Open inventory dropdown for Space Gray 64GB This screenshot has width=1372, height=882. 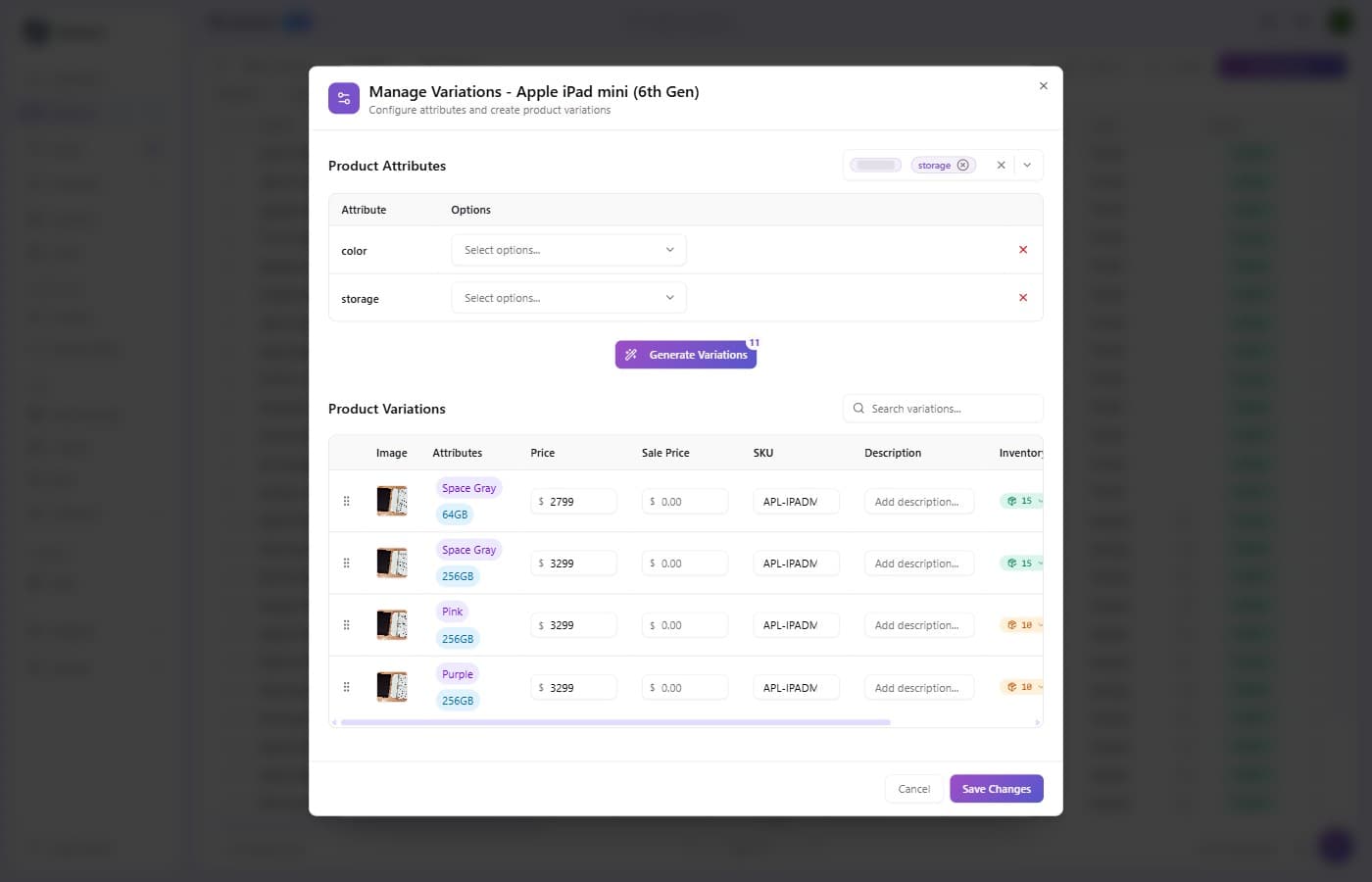(1022, 501)
